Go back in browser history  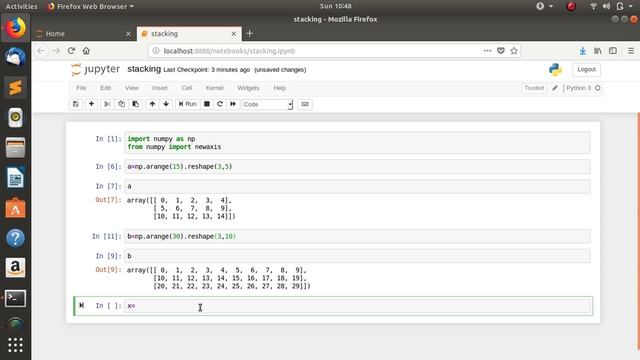pos(41,51)
